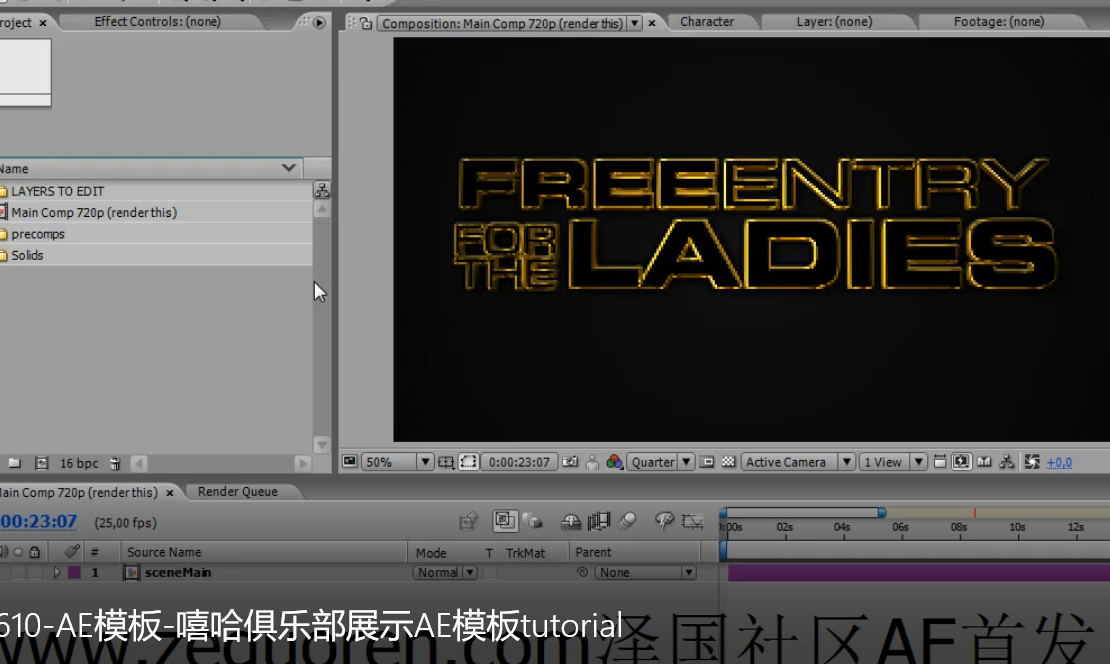This screenshot has width=1110, height=664.
Task: Click exposure value +0,0
Action: pyautogui.click(x=1060, y=462)
